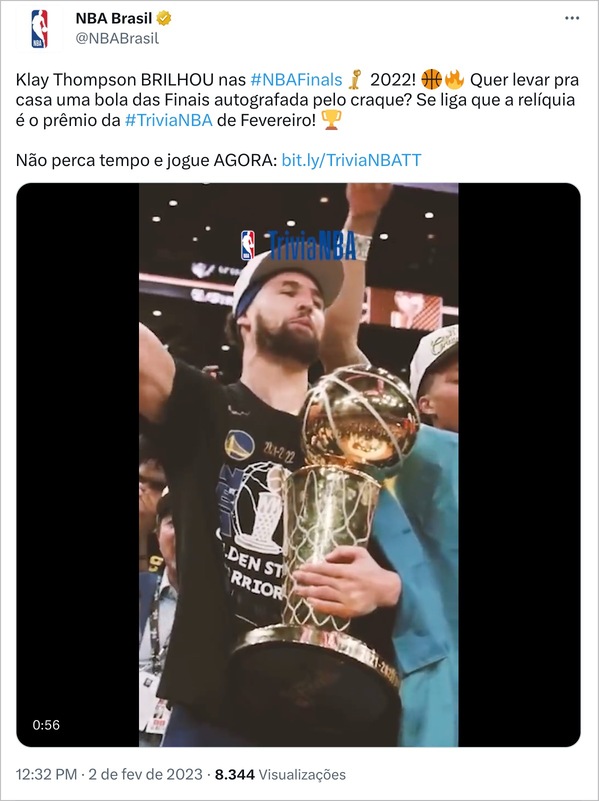Click the 0:56 video duration label
The height and width of the screenshot is (801, 599).
coord(46,725)
